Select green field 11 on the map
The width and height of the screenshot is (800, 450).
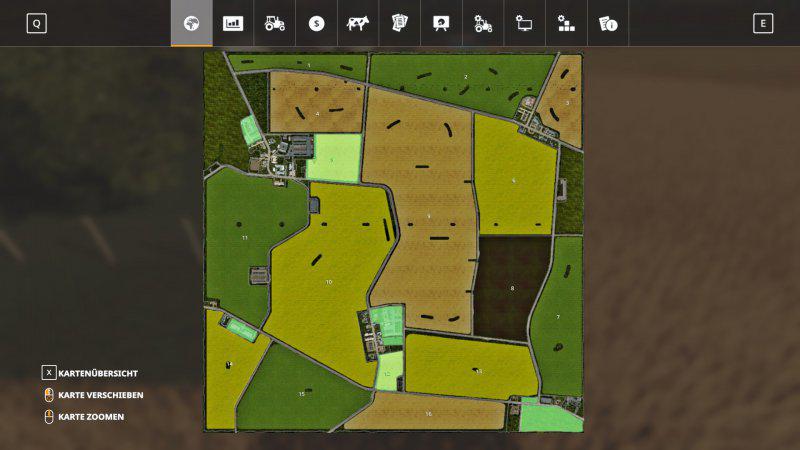click(245, 237)
